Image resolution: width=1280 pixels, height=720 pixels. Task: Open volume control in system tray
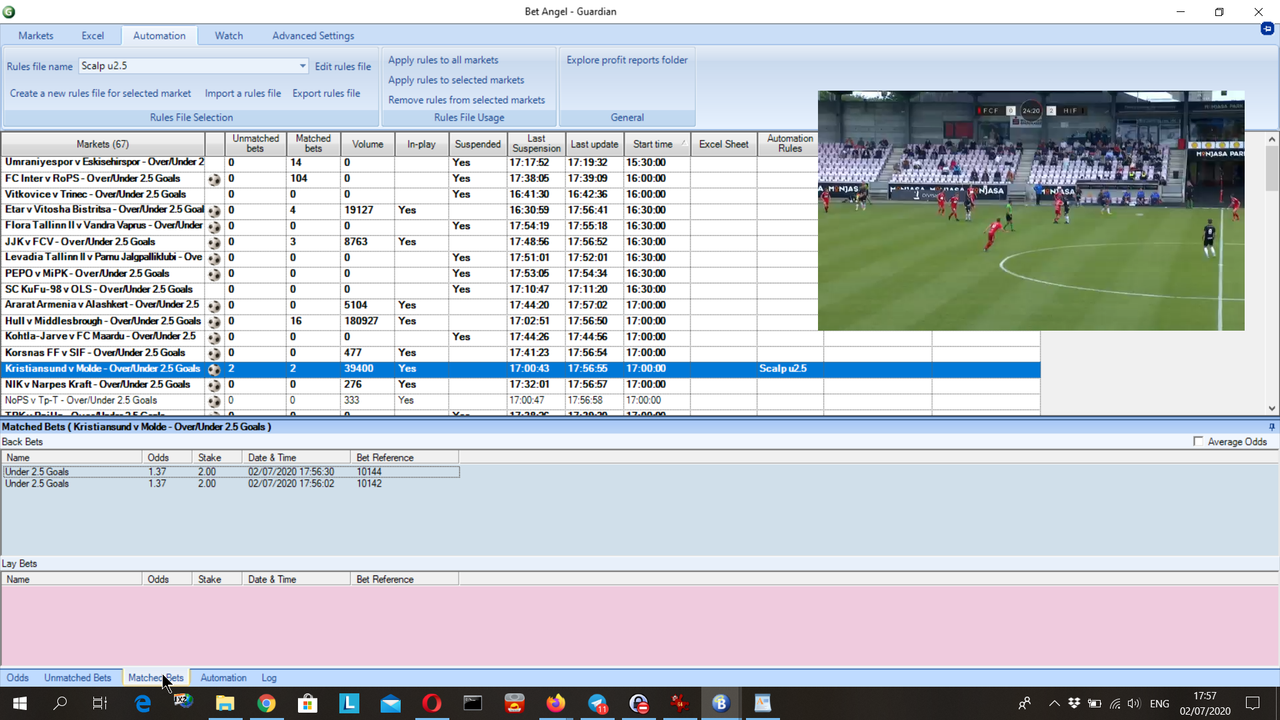point(1133,703)
